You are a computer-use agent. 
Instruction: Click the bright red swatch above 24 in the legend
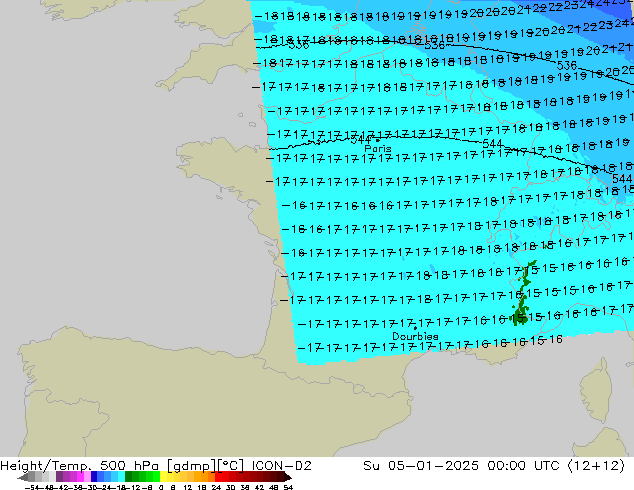point(218,477)
